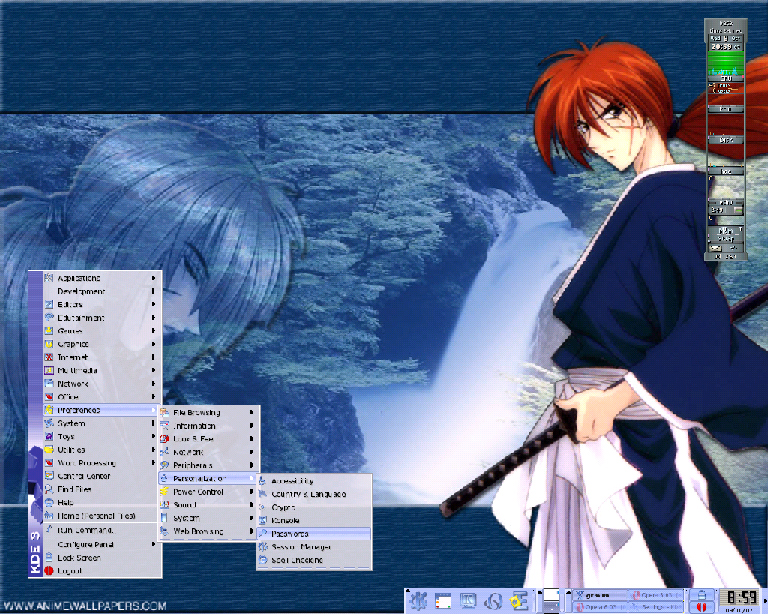Click the 8:59 panel clock
This screenshot has width=768, height=614.
(x=741, y=598)
